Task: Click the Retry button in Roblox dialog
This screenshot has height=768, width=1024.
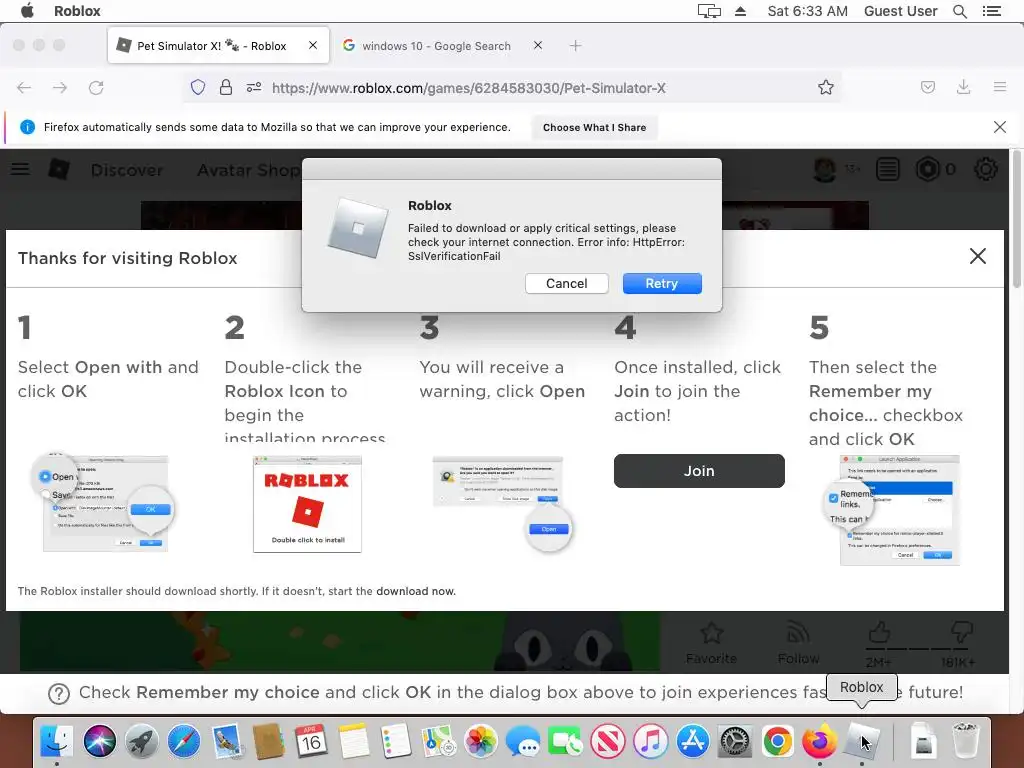Action: coord(662,283)
